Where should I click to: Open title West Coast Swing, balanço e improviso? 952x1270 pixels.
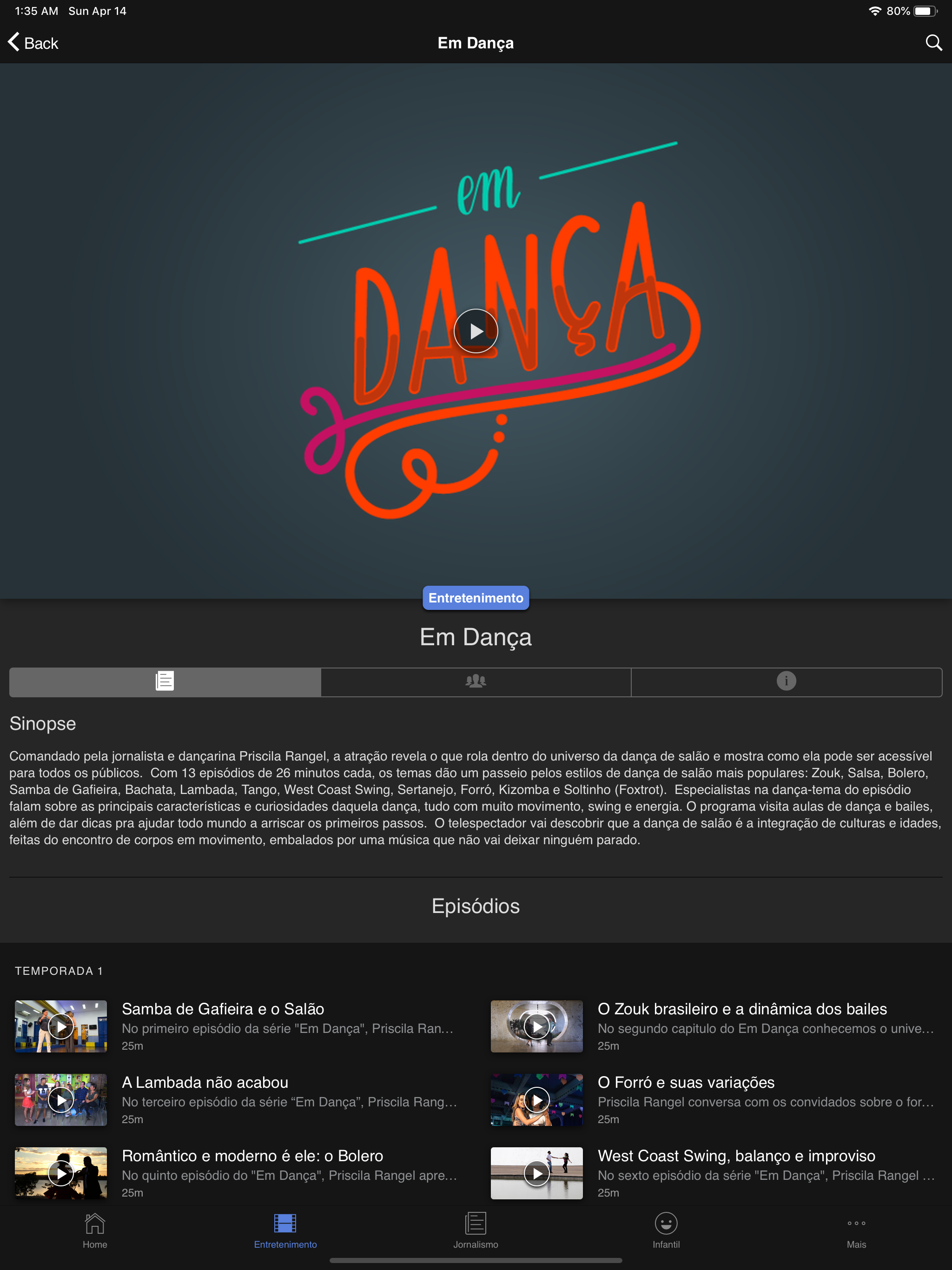pyautogui.click(x=736, y=1156)
